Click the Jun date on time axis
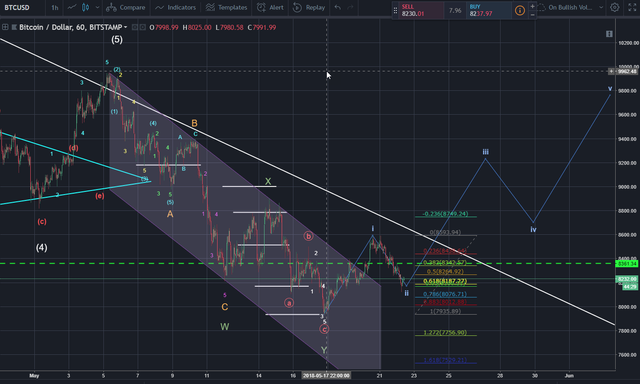640x384 pixels. point(569,375)
